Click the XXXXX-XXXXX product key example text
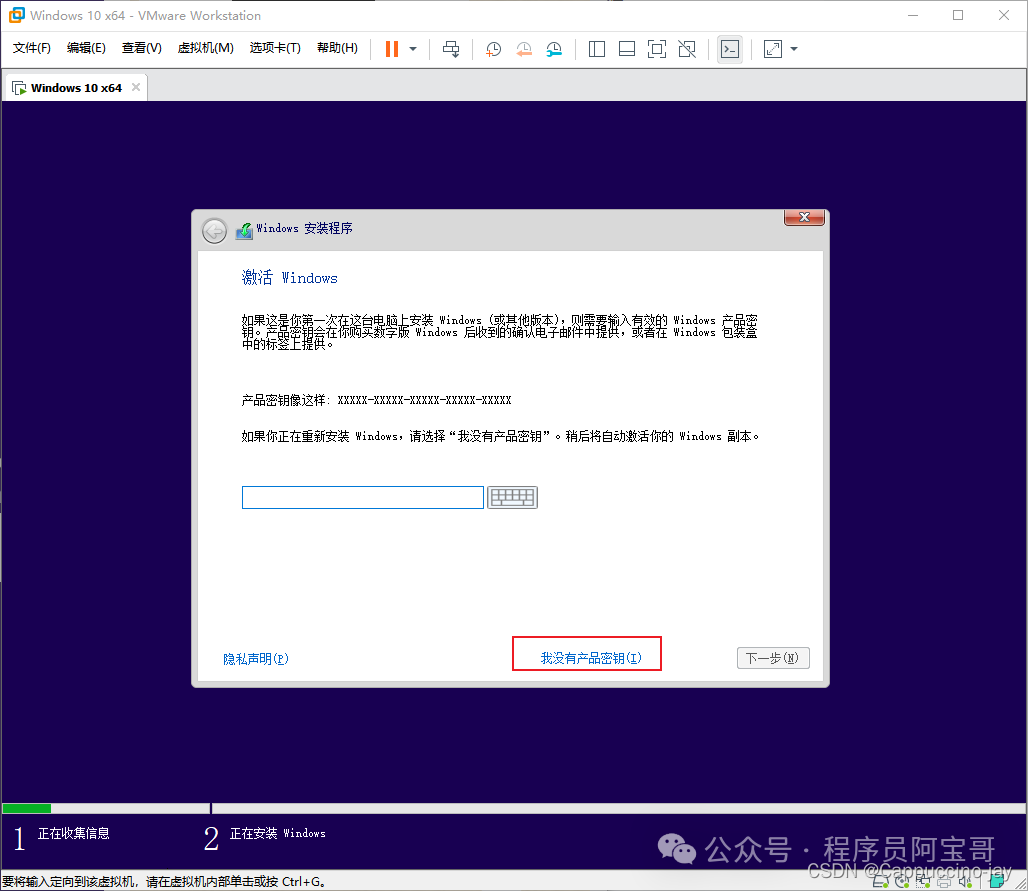 pos(424,400)
